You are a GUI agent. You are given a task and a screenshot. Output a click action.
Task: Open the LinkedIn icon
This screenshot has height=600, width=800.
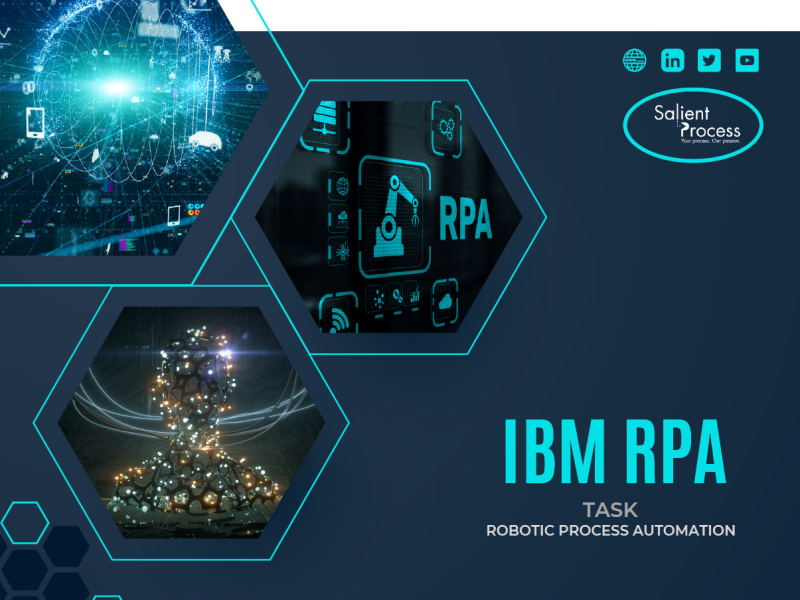(672, 60)
